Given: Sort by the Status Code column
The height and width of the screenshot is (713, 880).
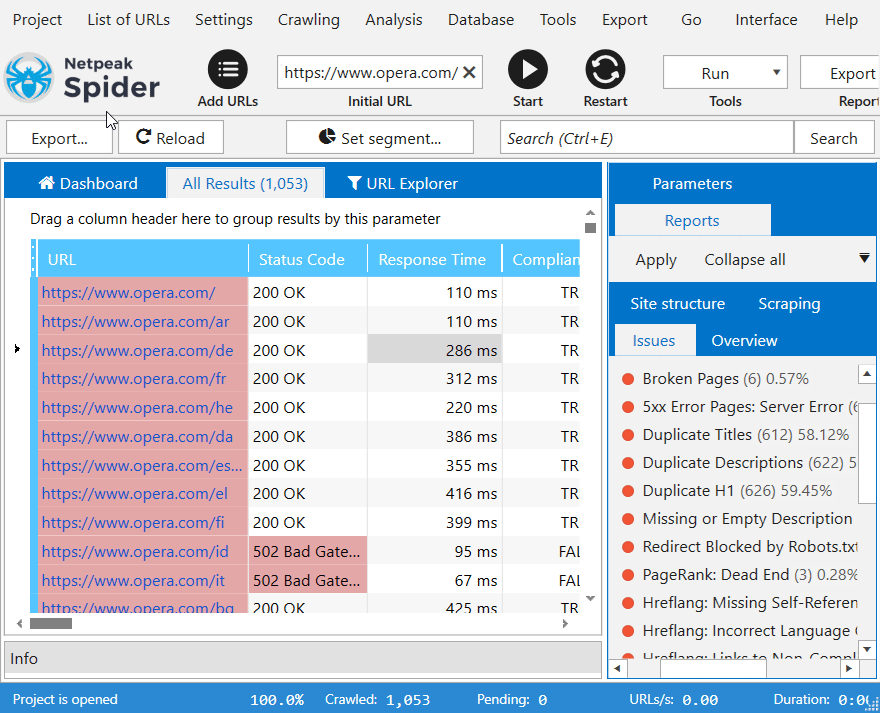Looking at the screenshot, I should click(308, 259).
